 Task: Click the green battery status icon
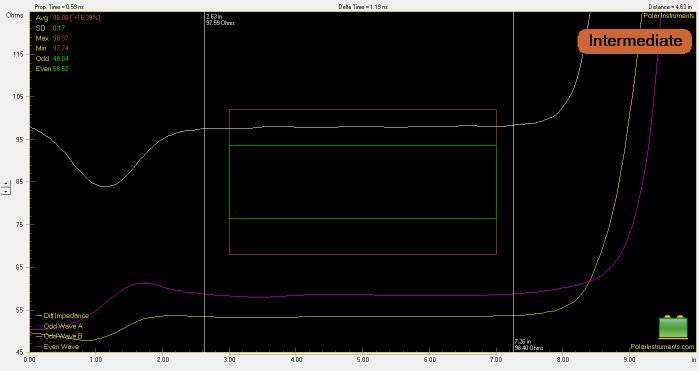pos(673,327)
